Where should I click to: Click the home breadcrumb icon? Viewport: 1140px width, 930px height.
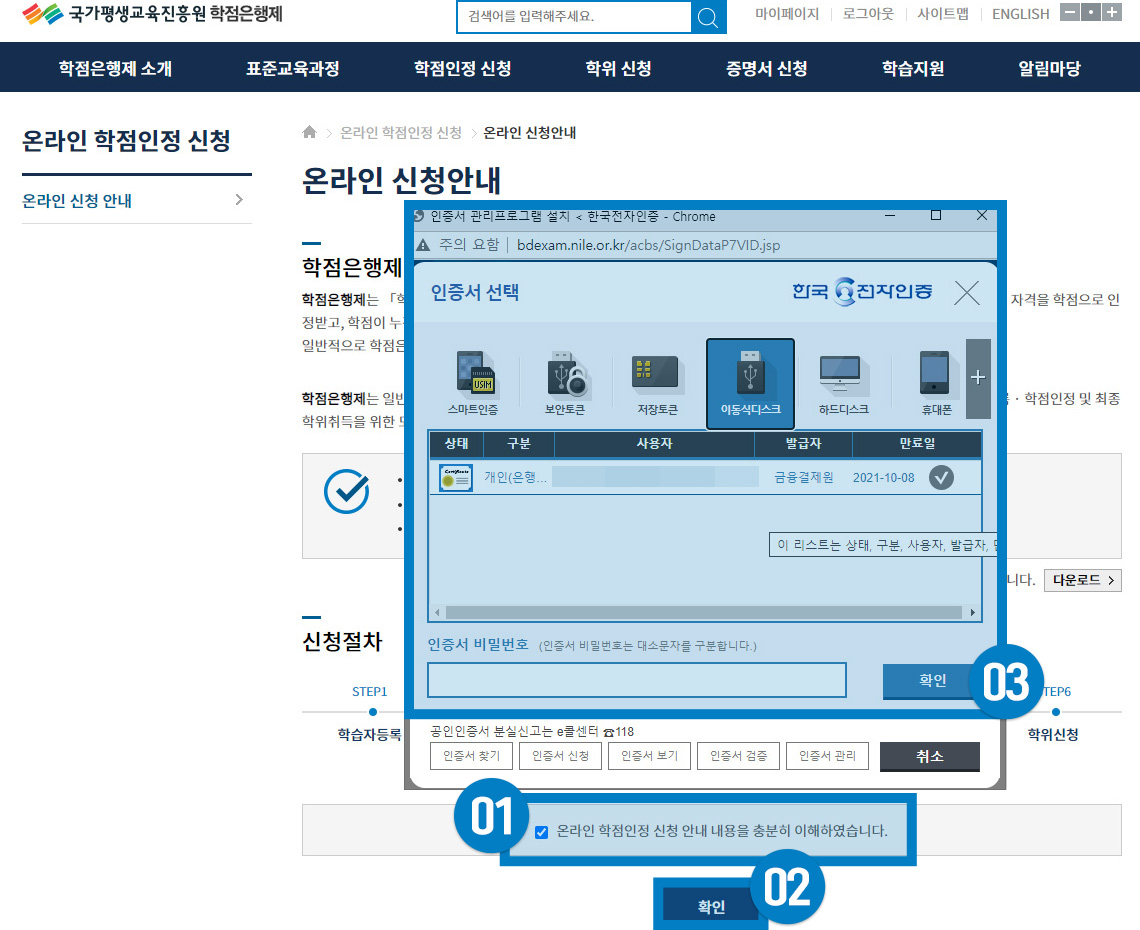310,133
